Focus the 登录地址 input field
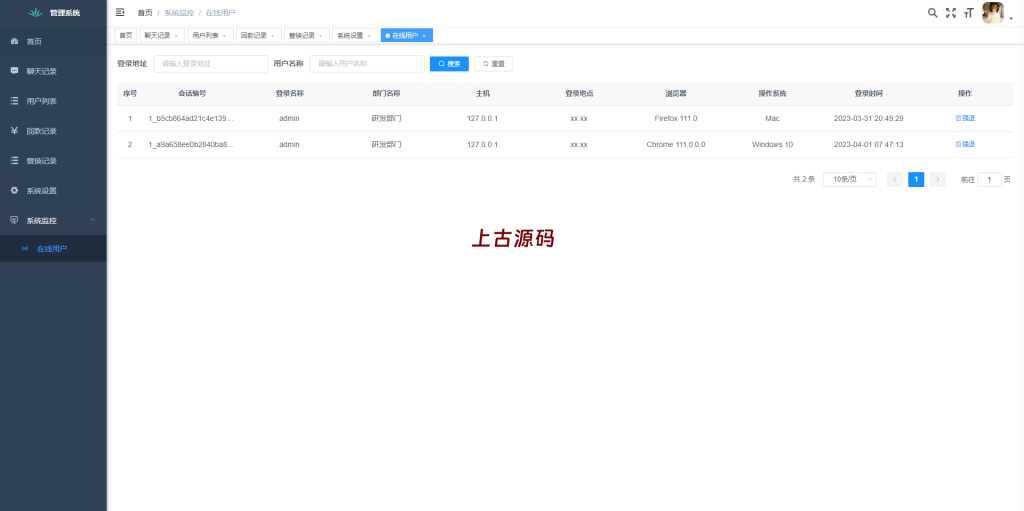Viewport: 1024px width, 511px height. tap(210, 63)
